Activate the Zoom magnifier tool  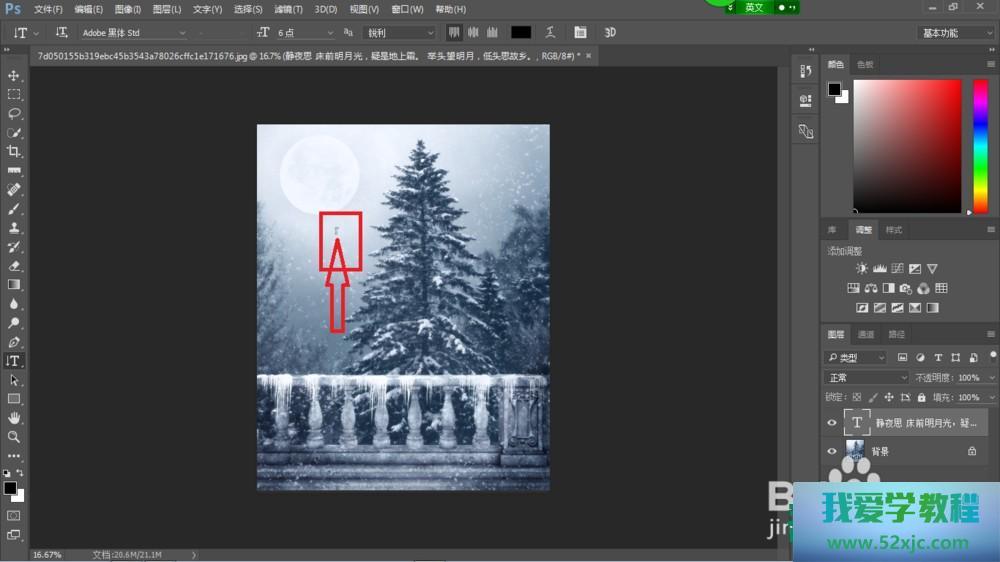click(14, 437)
